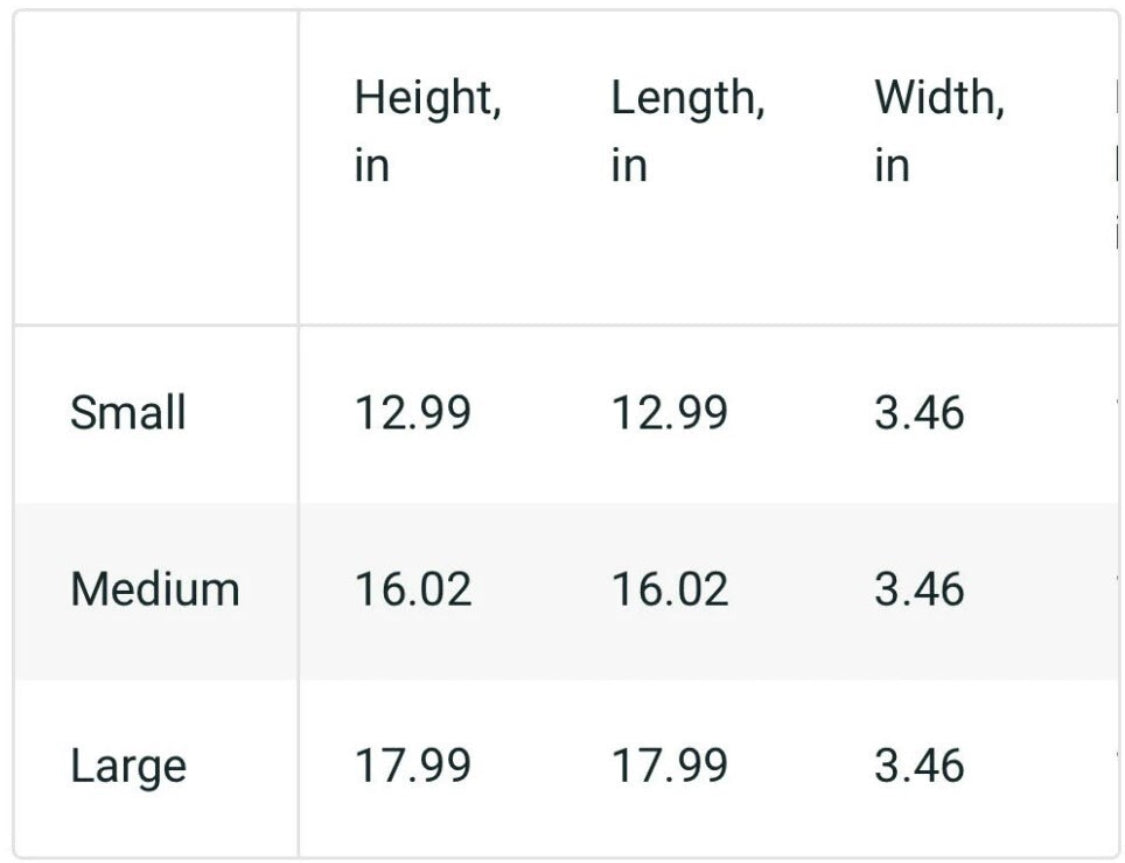Select the Large row label

(x=128, y=767)
